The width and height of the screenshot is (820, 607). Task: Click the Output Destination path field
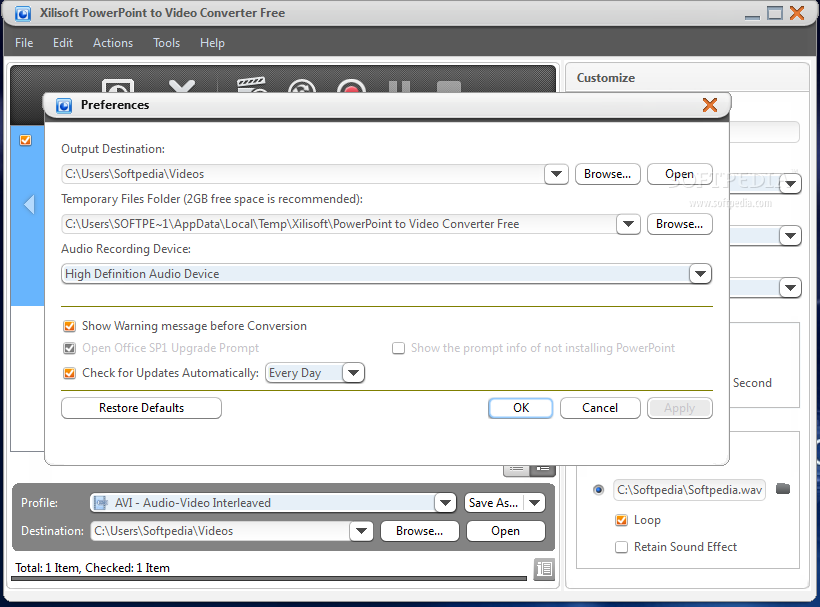coord(303,174)
